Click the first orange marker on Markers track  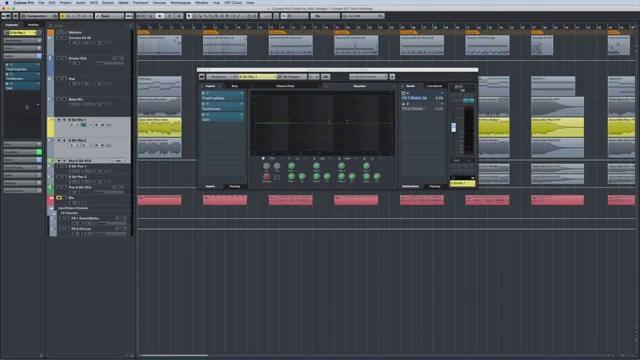tap(143, 32)
